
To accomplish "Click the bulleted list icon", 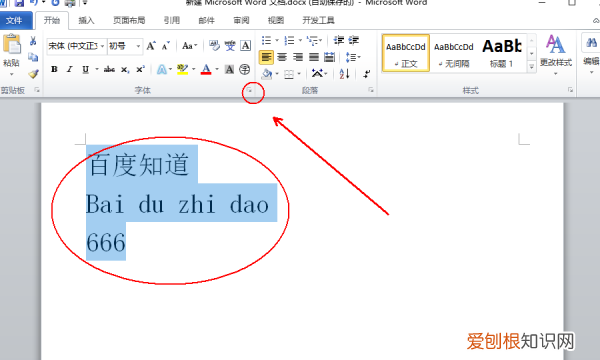I will [266, 40].
